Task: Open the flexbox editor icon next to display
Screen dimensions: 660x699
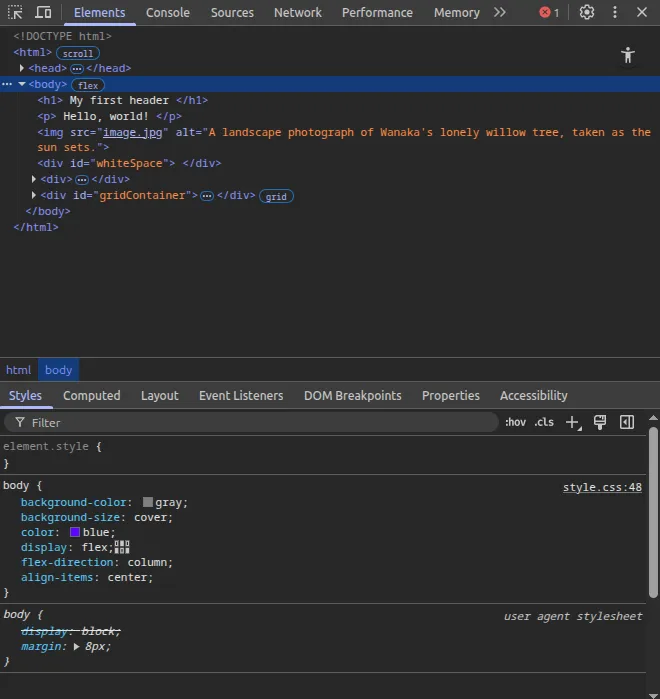Action: click(x=122, y=547)
